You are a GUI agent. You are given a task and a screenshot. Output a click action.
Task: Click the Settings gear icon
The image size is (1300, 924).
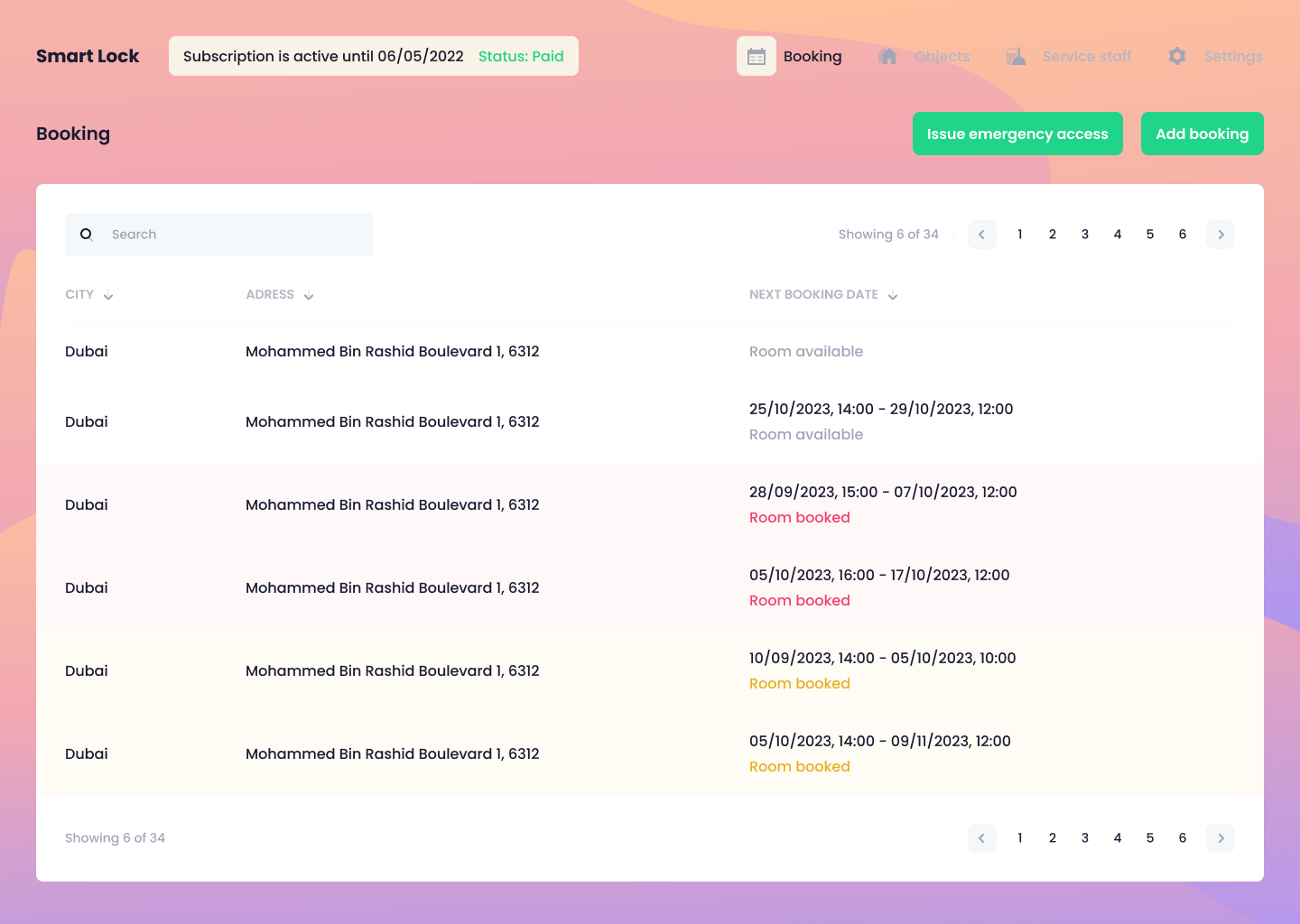[x=1177, y=56]
